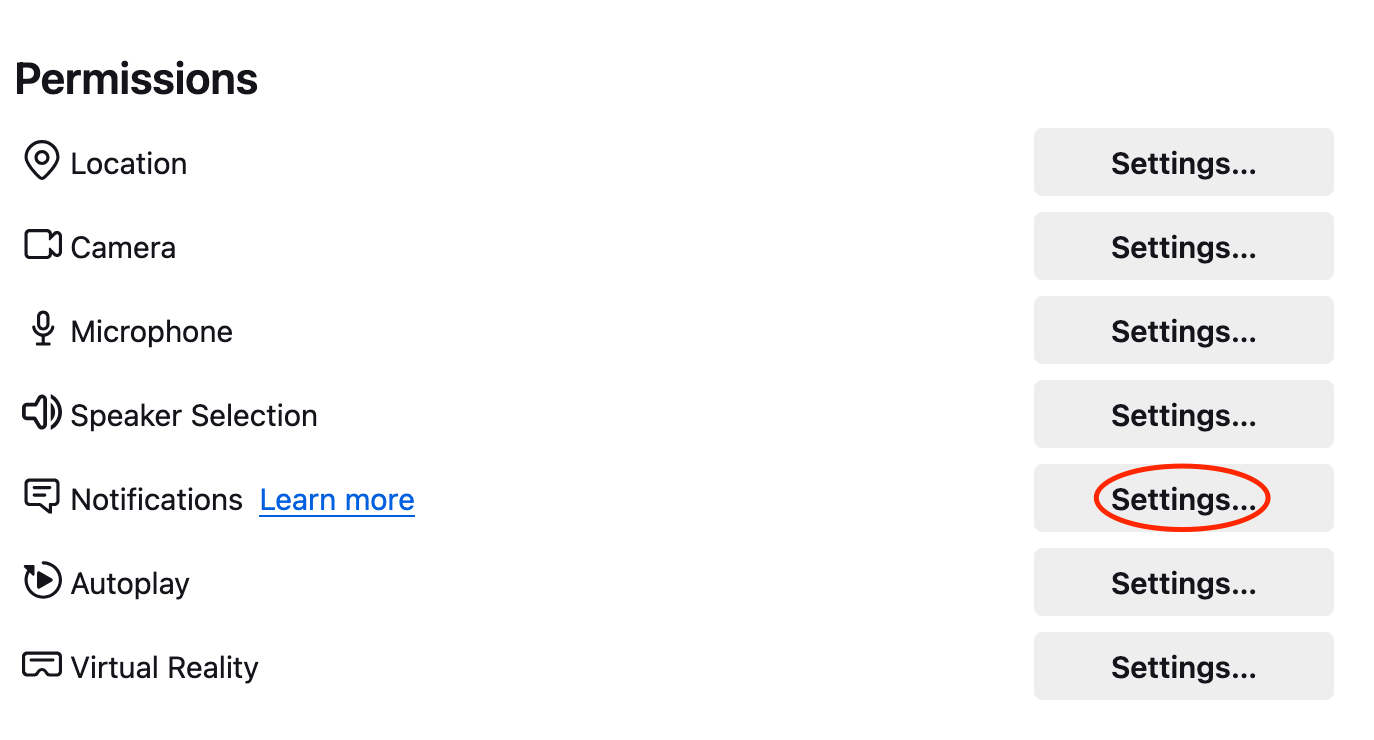Click the Autoplay label text
Image resolution: width=1374 pixels, height=740 pixels.
(x=130, y=584)
